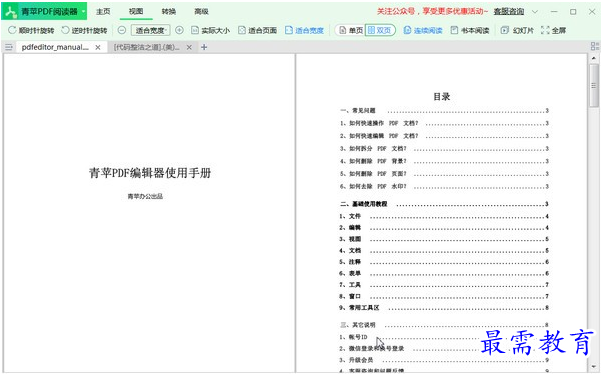This screenshot has height=374, width=602.
Task: Click the cover title 青苹PDF编辑器使用手册
Action: [x=150, y=173]
